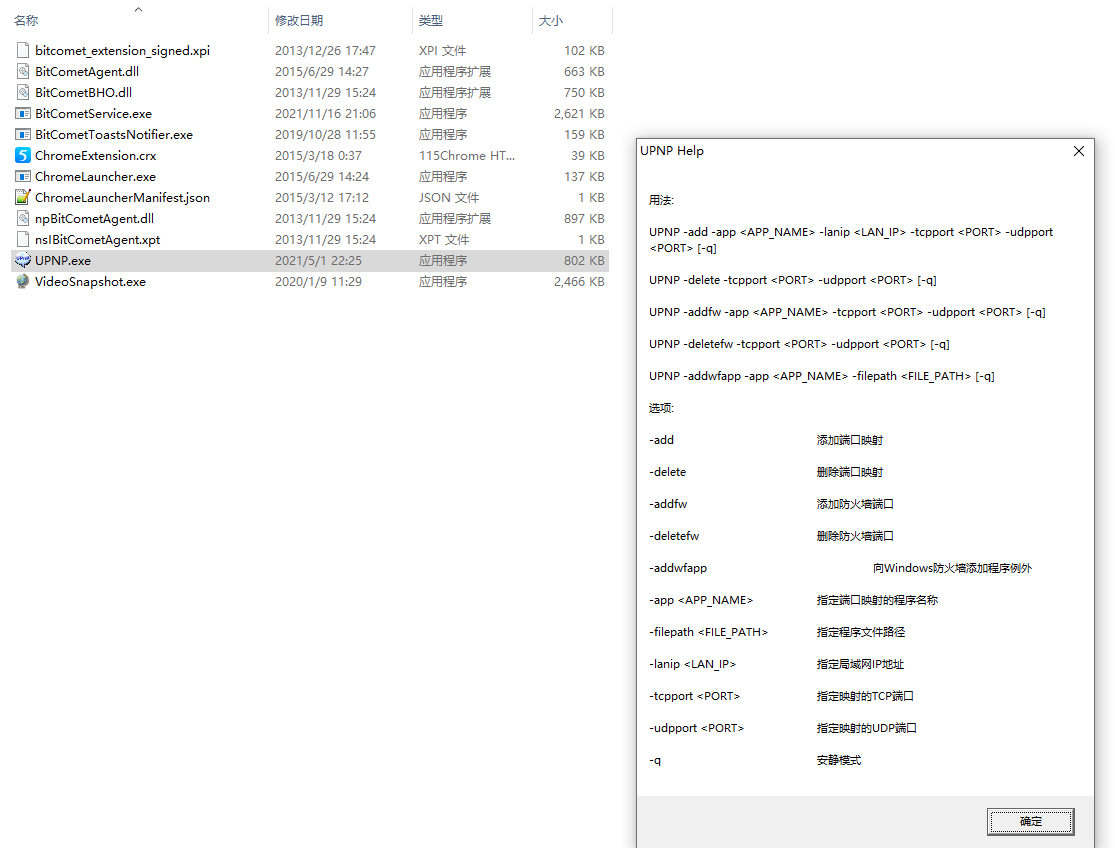Click the BitCometBHO.dll file icon
Viewport: 1115px width, 848px height.
point(23,92)
